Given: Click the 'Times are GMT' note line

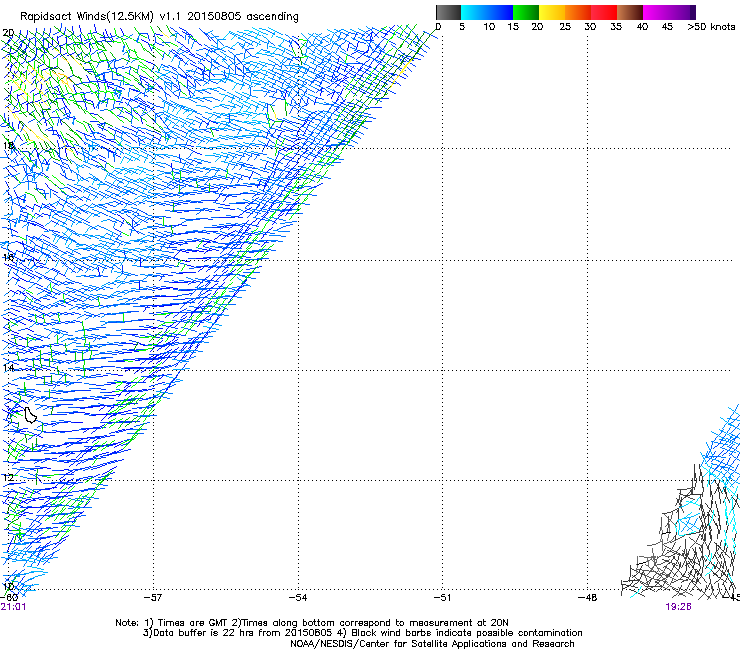Looking at the screenshot, I should tap(312, 623).
